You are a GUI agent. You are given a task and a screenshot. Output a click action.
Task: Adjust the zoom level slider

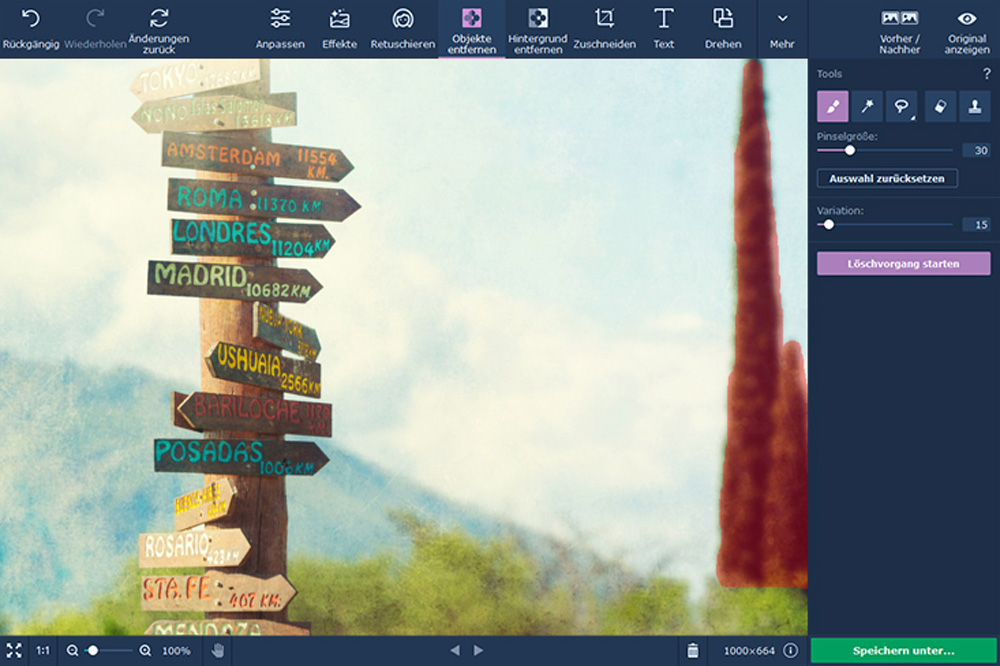[93, 651]
